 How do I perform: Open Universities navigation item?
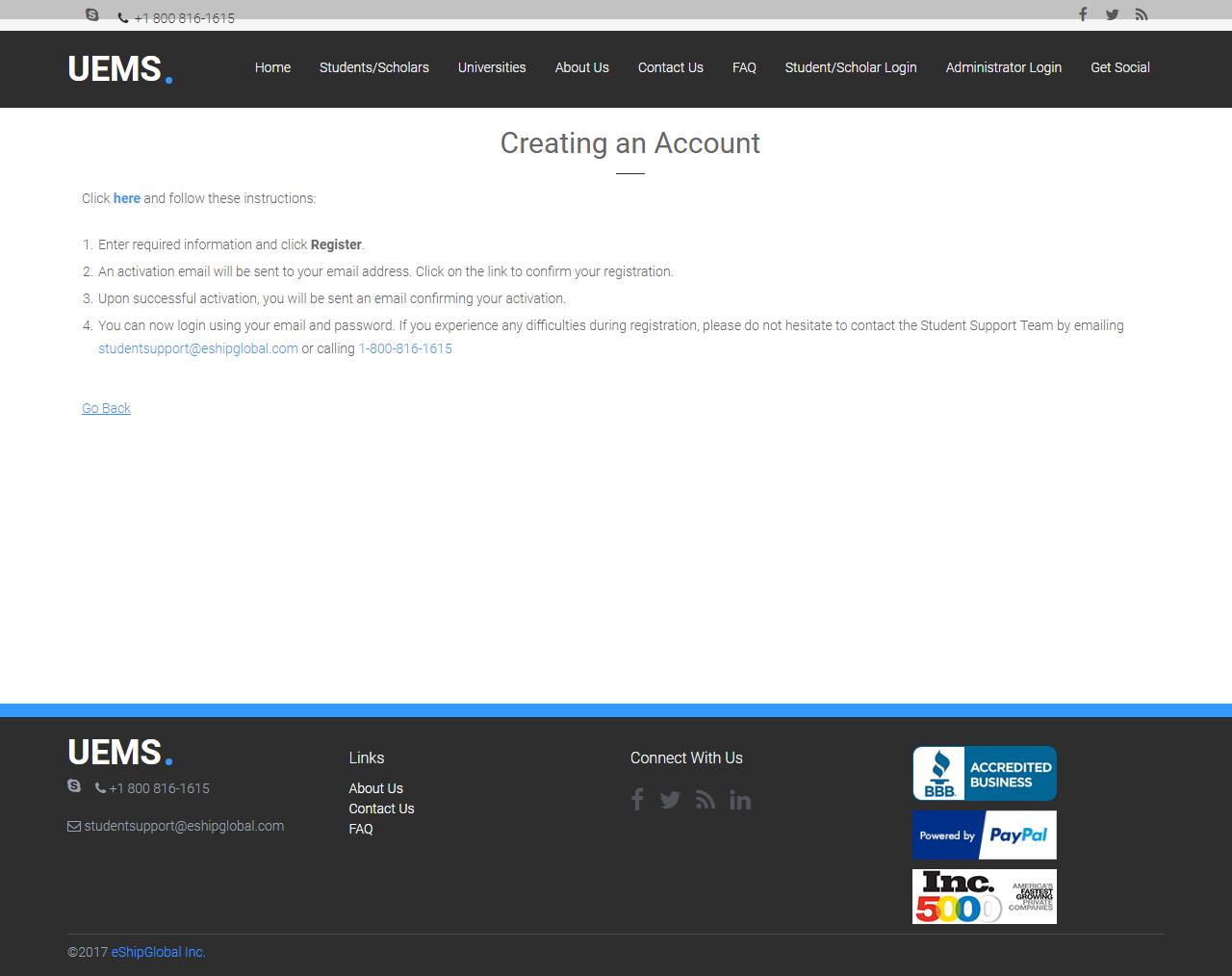coord(492,67)
